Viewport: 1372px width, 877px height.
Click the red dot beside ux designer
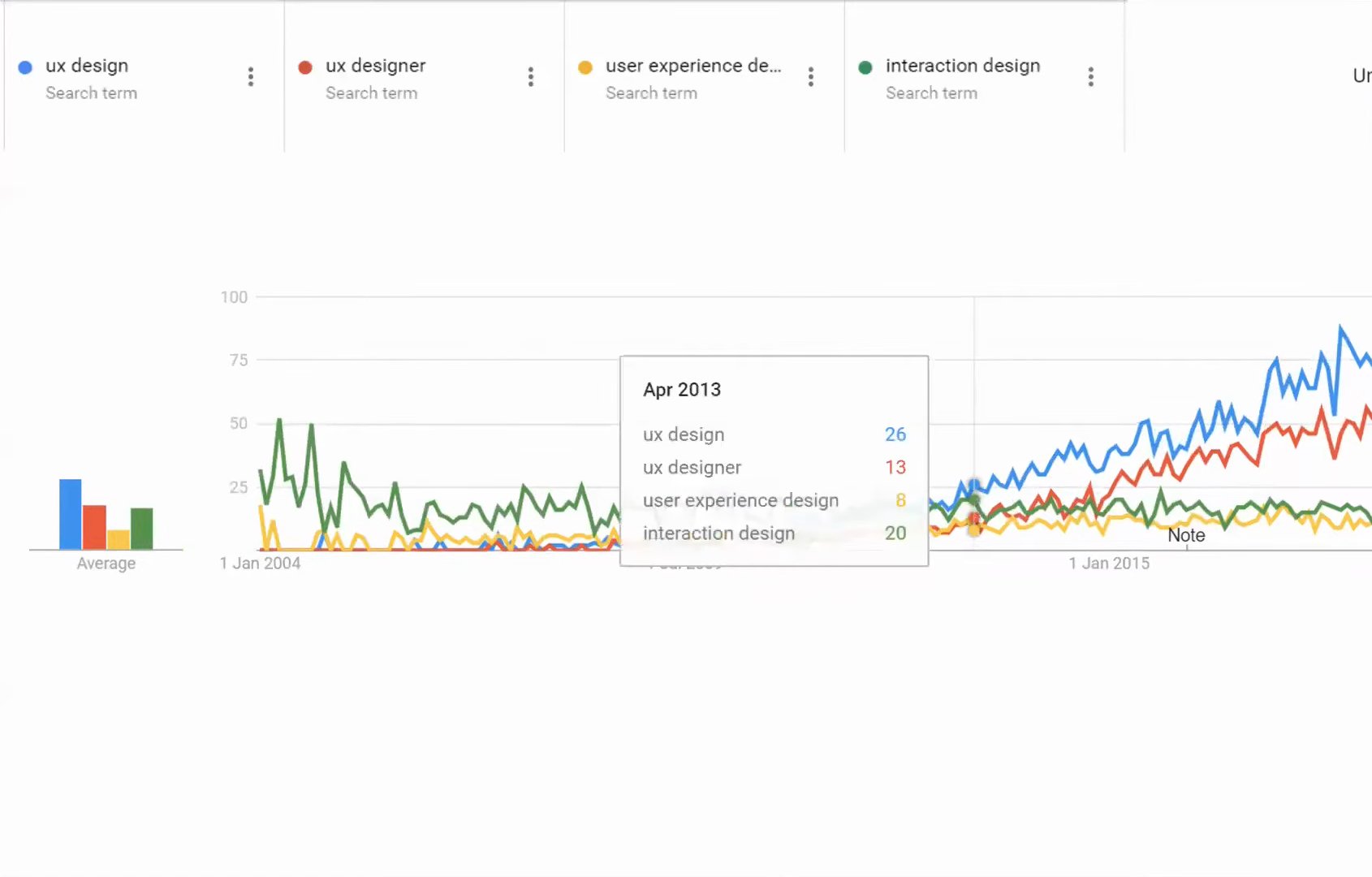click(305, 67)
